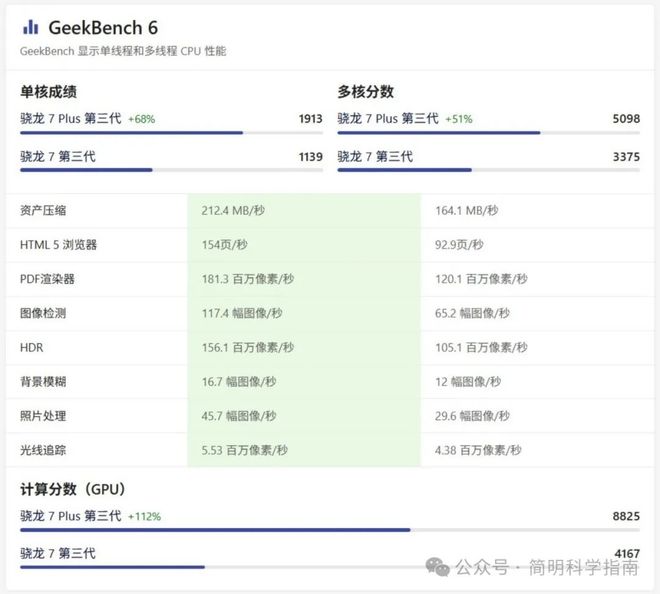This screenshot has width=660, height=594.
Task: Click the HTML 5 浏览器 row label
Action: click(x=59, y=245)
